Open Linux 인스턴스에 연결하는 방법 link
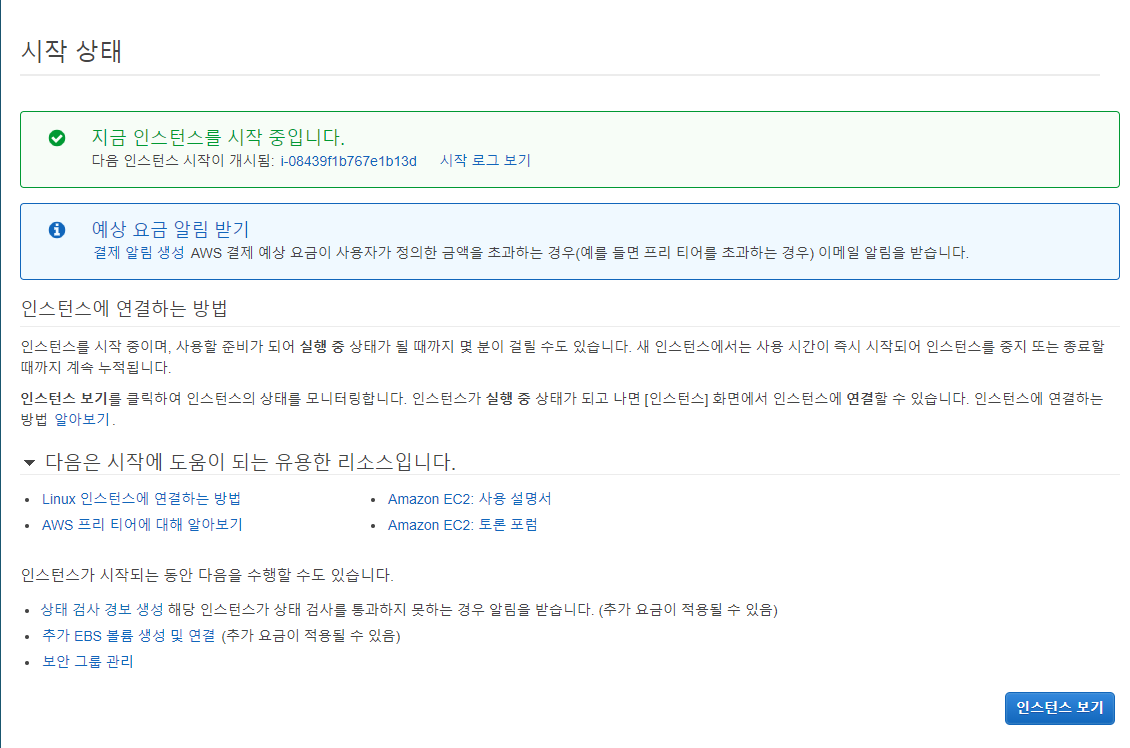 pos(141,499)
